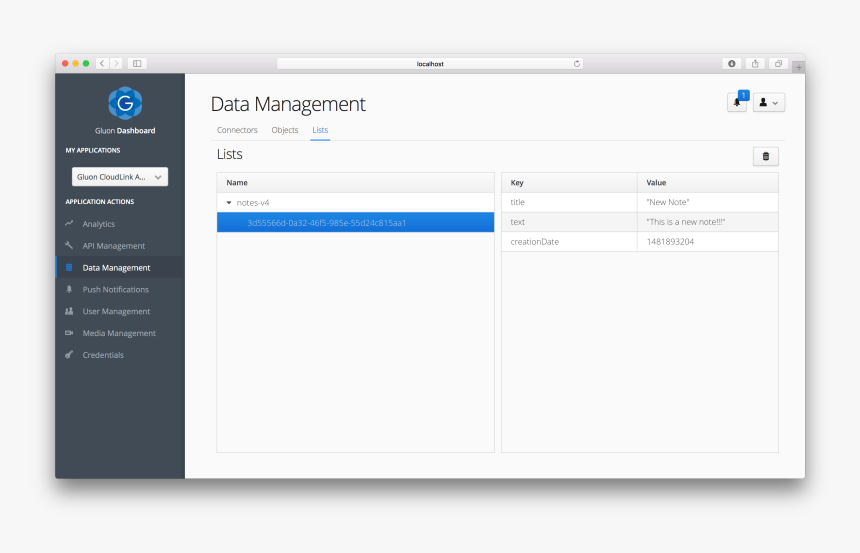Click the Analytics chart icon
The image size is (860, 553).
click(69, 223)
